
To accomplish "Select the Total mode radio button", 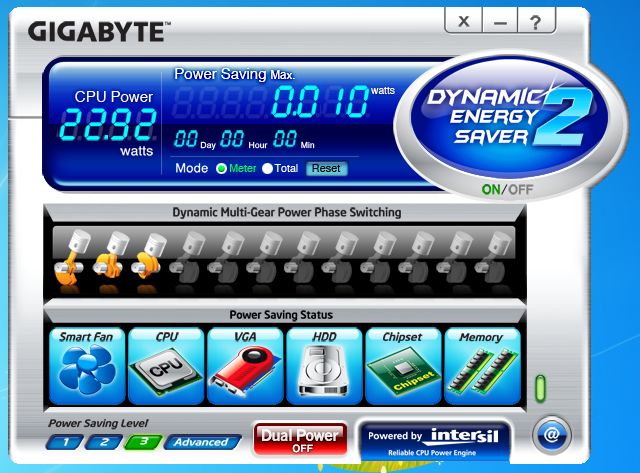I will [x=267, y=169].
